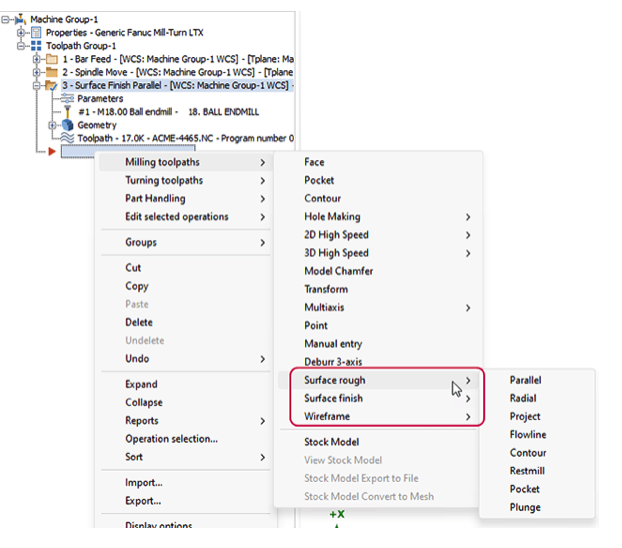Viewport: 622px width, 548px height.
Task: Click the Surface Finish Parallel folder icon
Action: coord(52,86)
